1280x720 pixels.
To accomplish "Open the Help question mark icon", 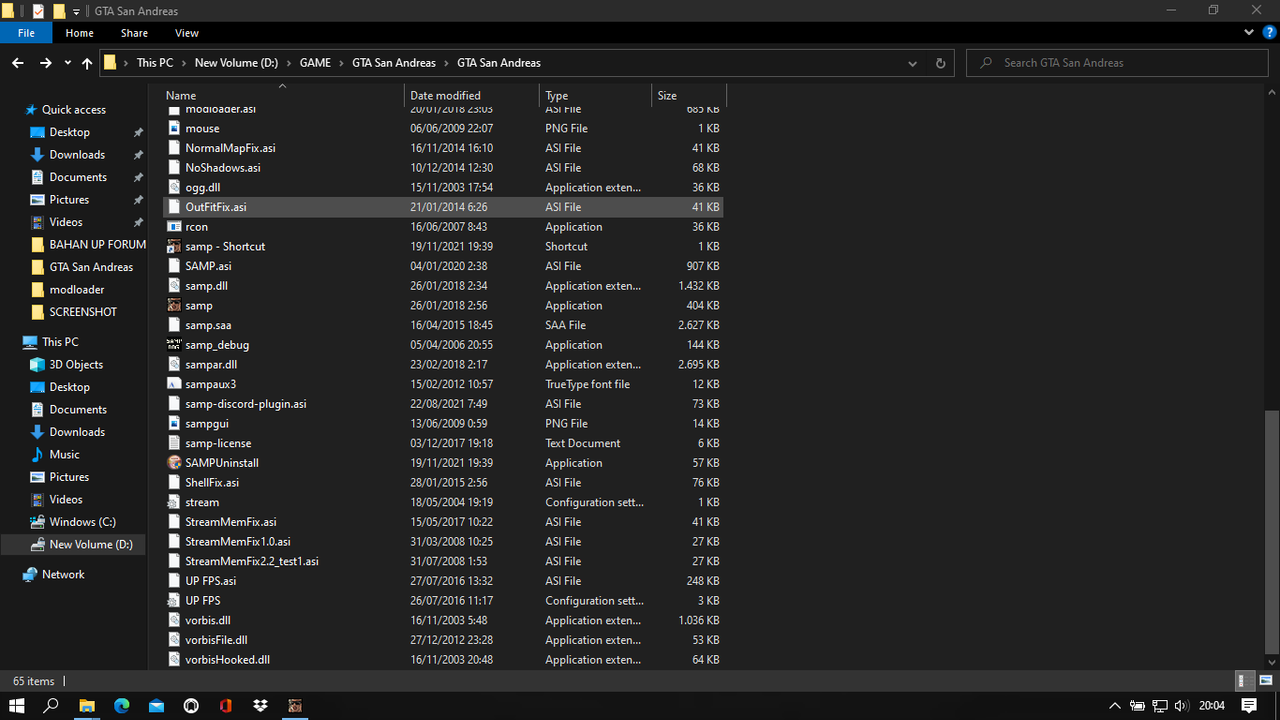I will click(x=1269, y=33).
